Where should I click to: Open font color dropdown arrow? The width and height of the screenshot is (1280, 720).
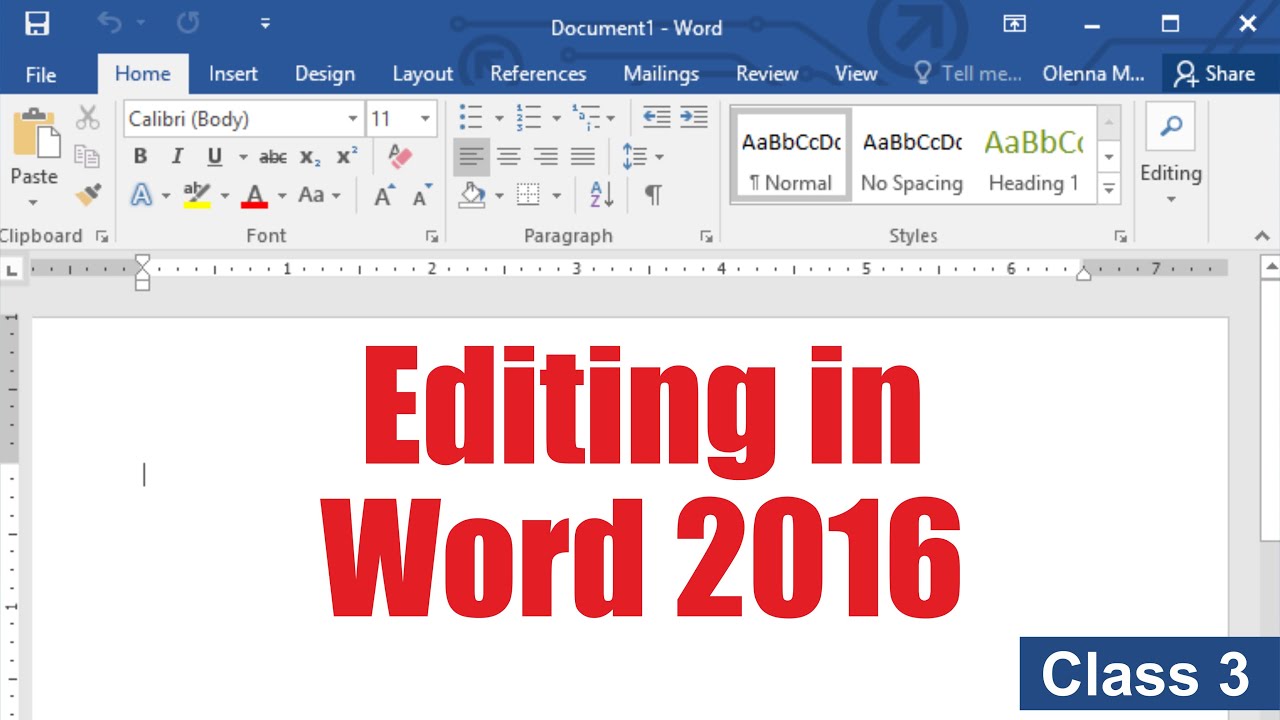click(x=282, y=195)
